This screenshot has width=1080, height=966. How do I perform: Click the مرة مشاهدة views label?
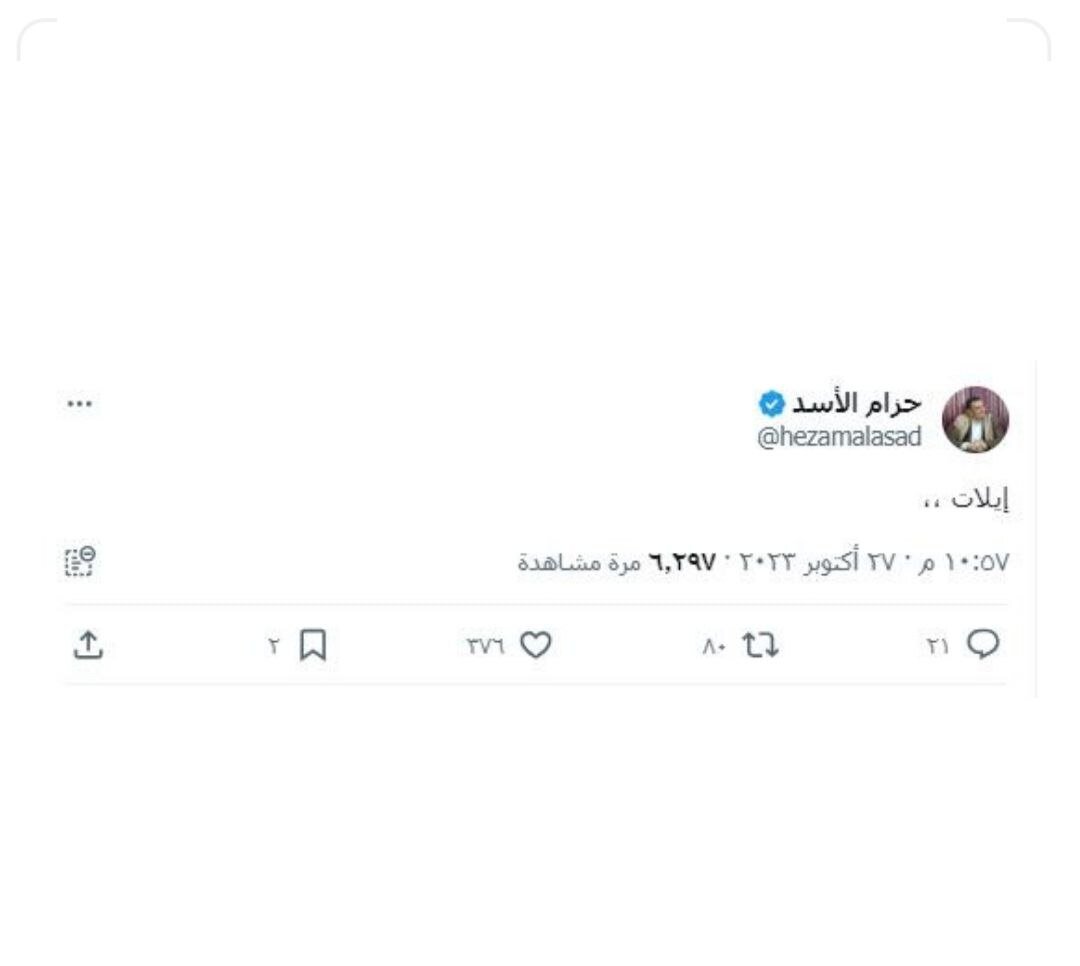[580, 563]
